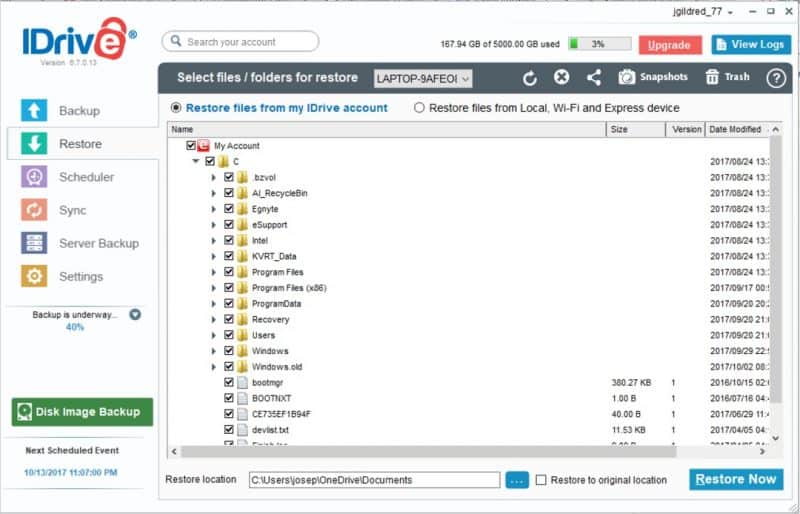Click the refresh icon in header bar
Image resolution: width=800 pixels, height=514 pixels.
click(530, 78)
